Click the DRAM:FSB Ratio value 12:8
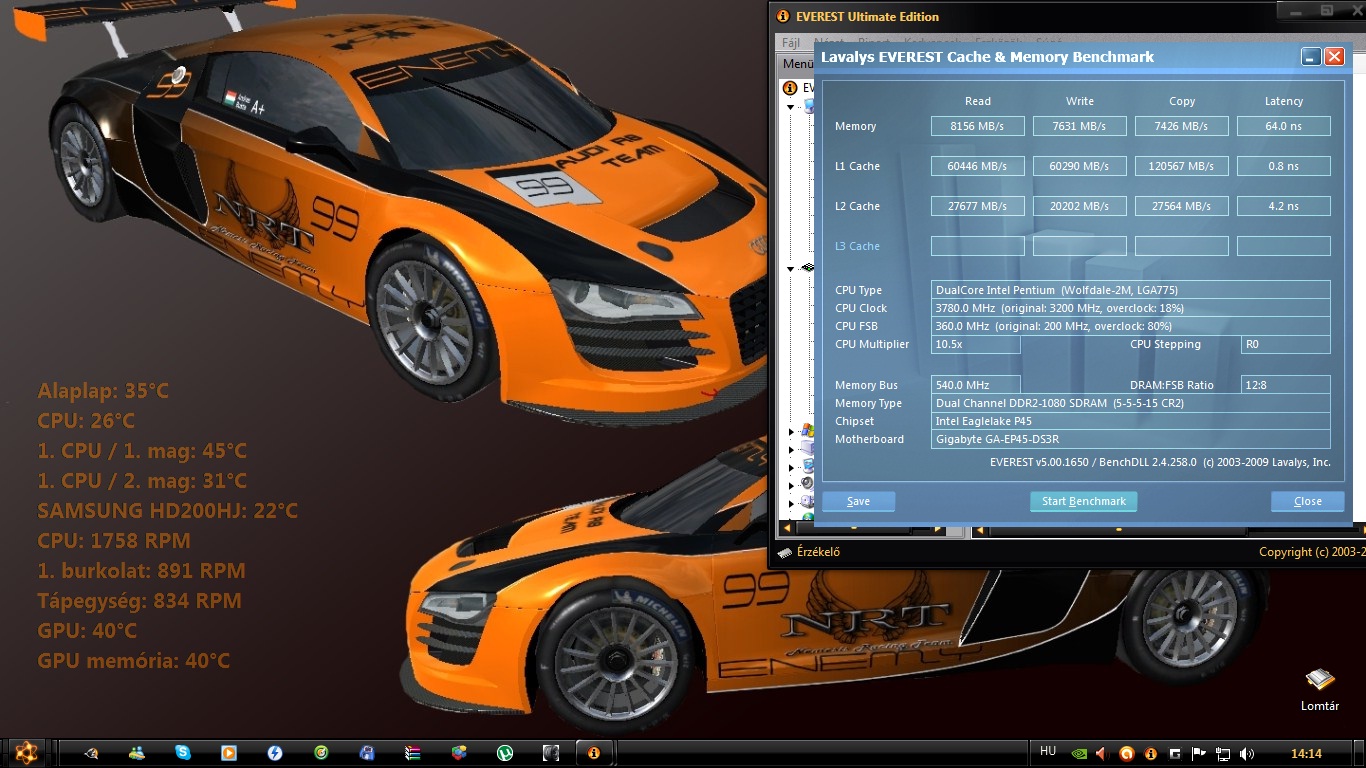This screenshot has height=768, width=1366. [x=1286, y=385]
